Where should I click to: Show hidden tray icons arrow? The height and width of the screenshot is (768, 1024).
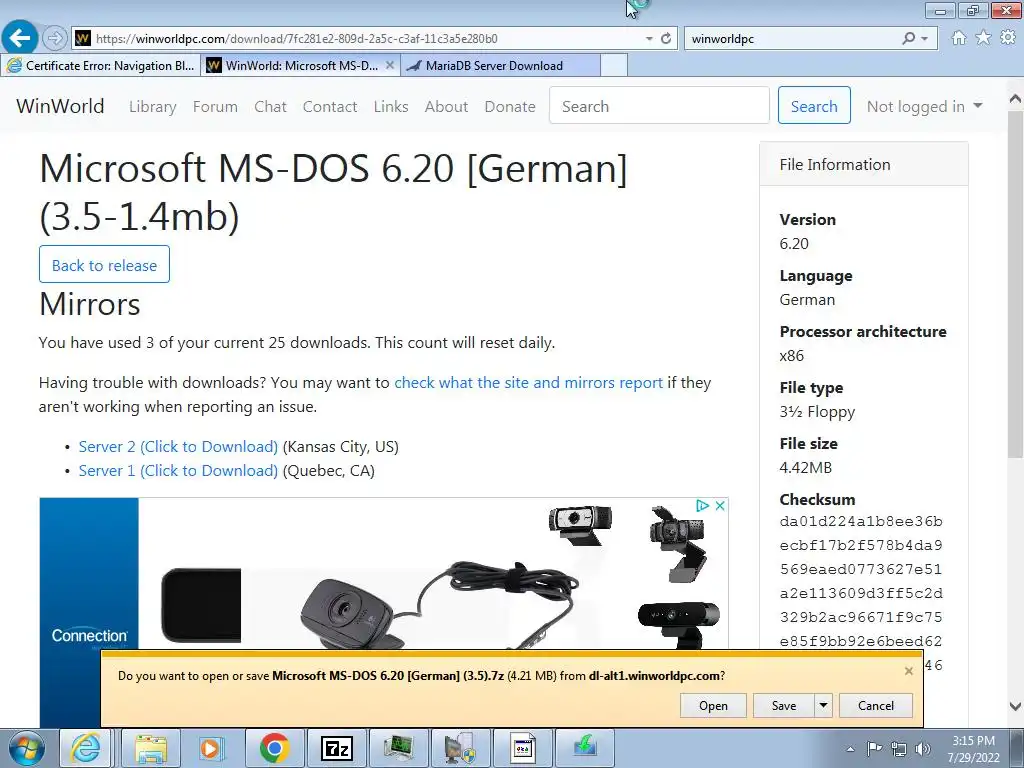coord(850,749)
